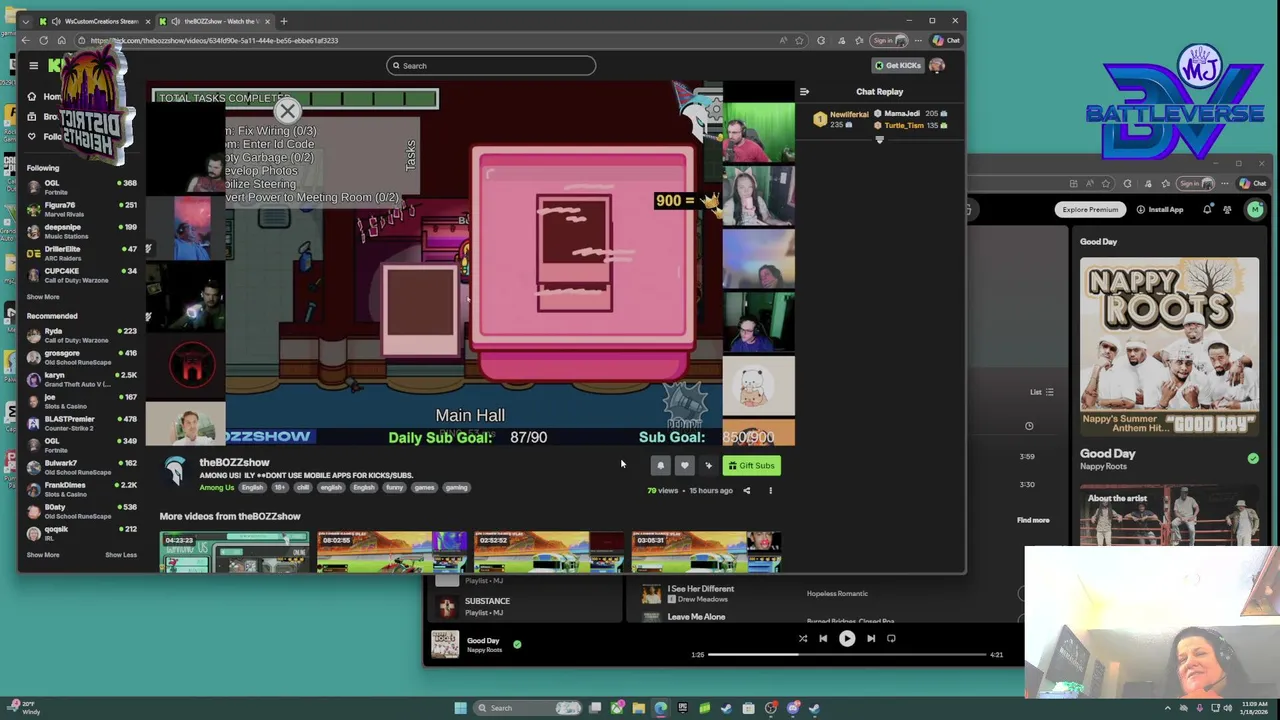This screenshot has height=720, width=1280.
Task: Select the Among Us category link
Action: coord(217,488)
